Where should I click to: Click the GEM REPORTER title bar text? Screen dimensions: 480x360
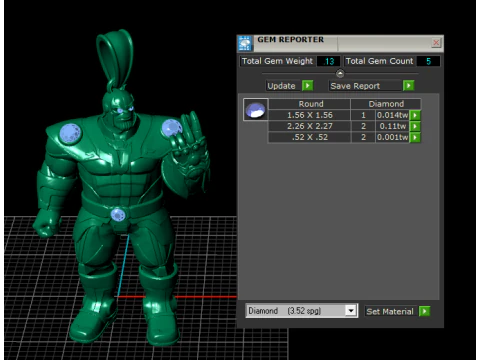(x=290, y=40)
